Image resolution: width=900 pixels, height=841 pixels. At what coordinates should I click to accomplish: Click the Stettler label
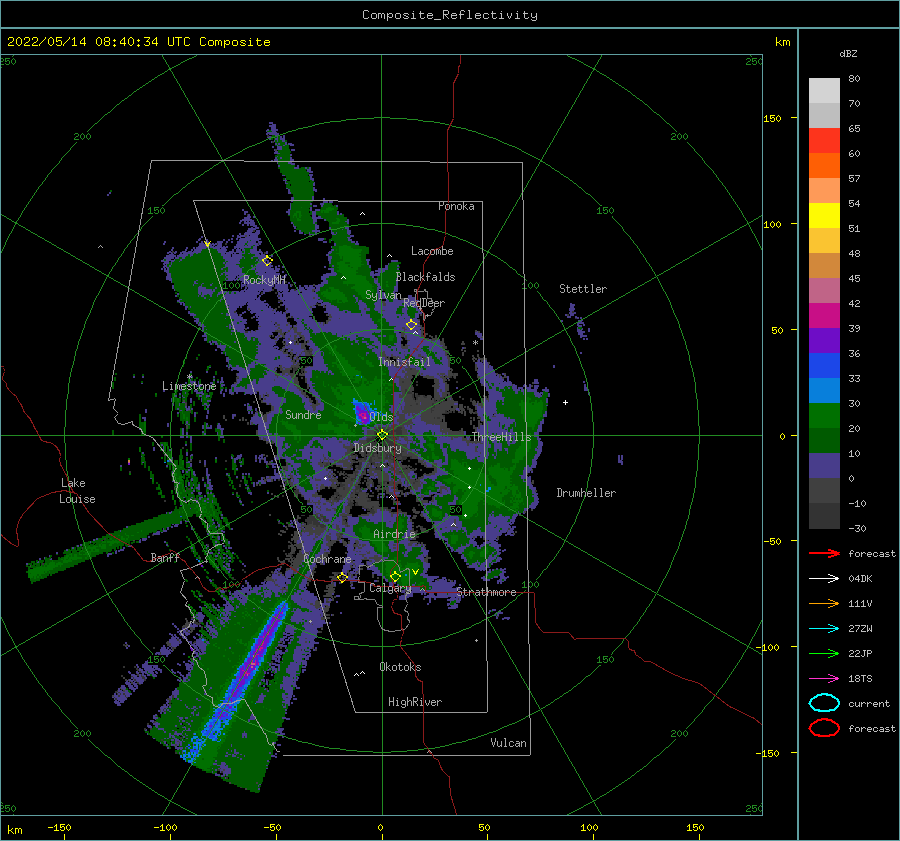click(x=583, y=289)
